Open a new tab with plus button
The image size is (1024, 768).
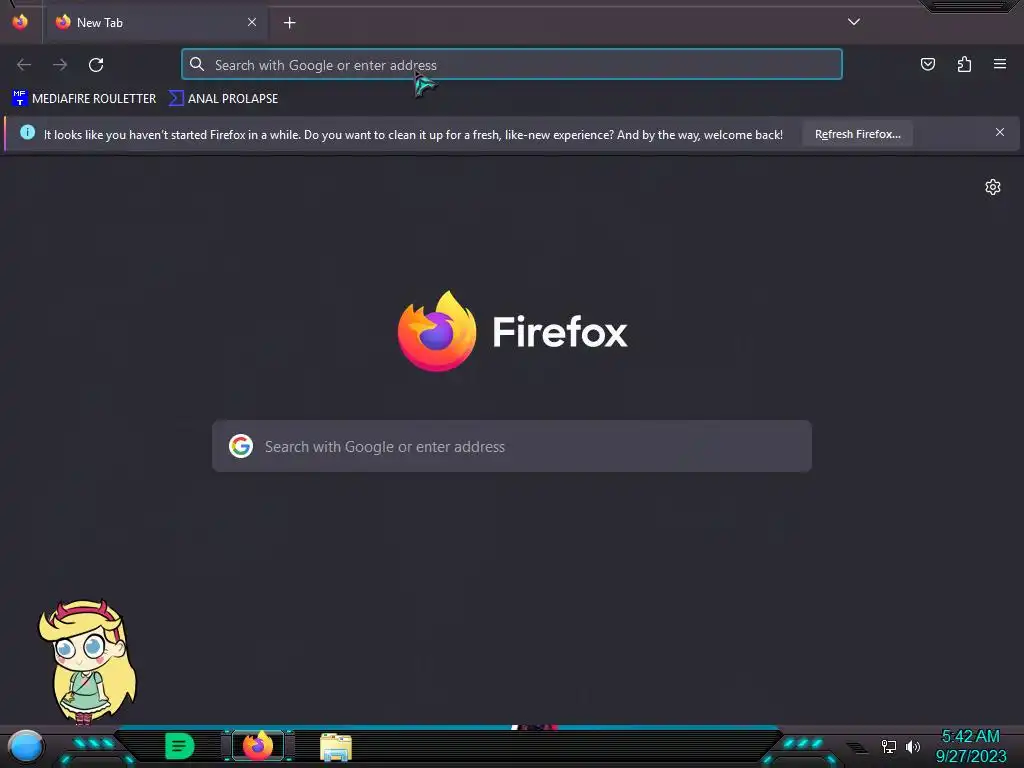pos(289,23)
